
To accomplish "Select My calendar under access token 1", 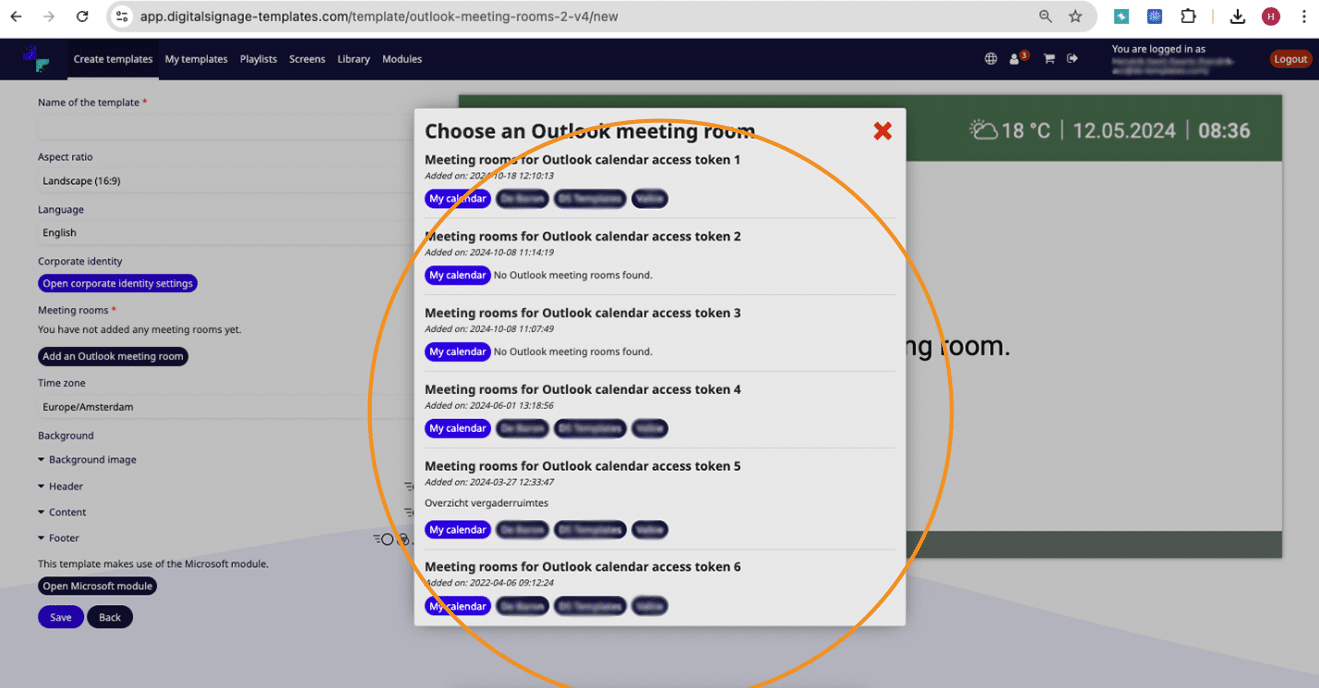I will (457, 199).
